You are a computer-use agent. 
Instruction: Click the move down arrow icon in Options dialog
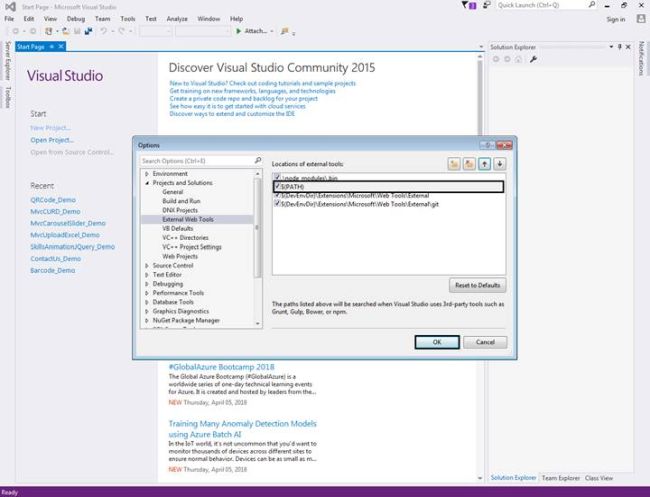pos(500,164)
